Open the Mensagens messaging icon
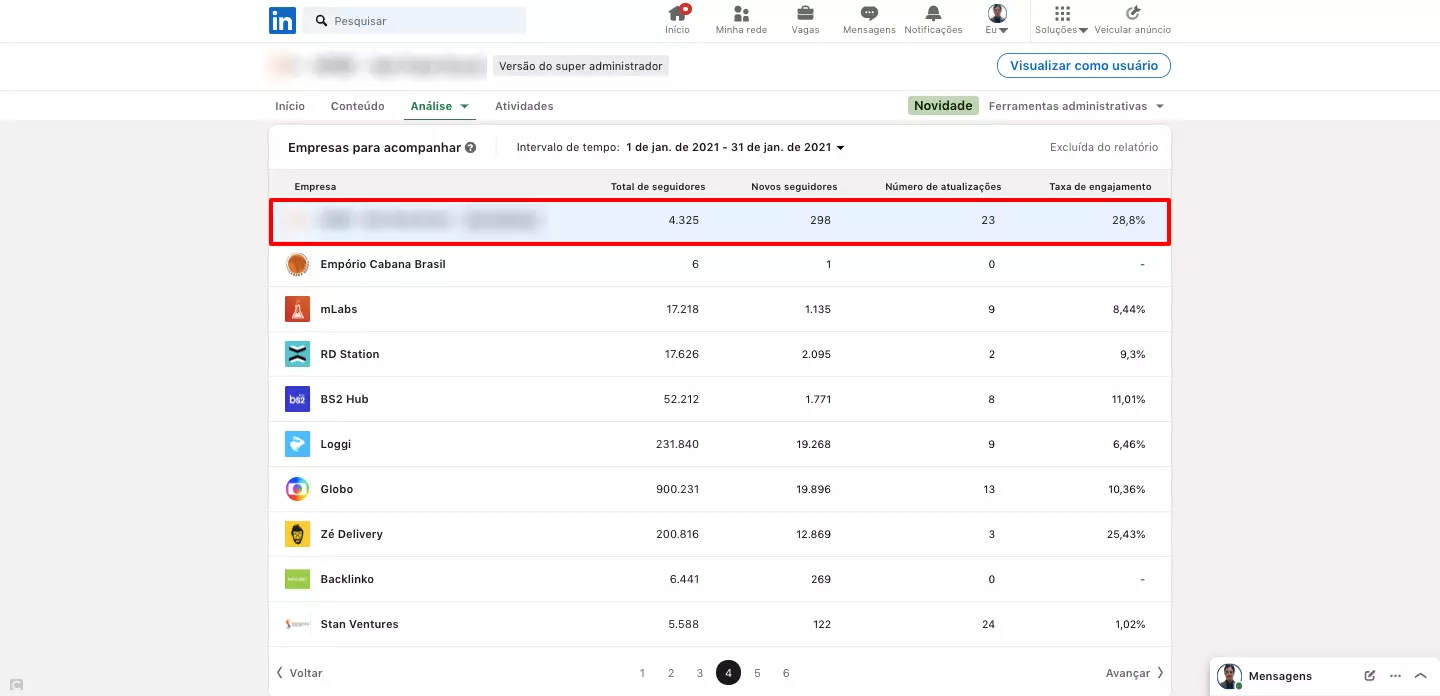Viewport: 1440px width, 696px height. click(868, 15)
